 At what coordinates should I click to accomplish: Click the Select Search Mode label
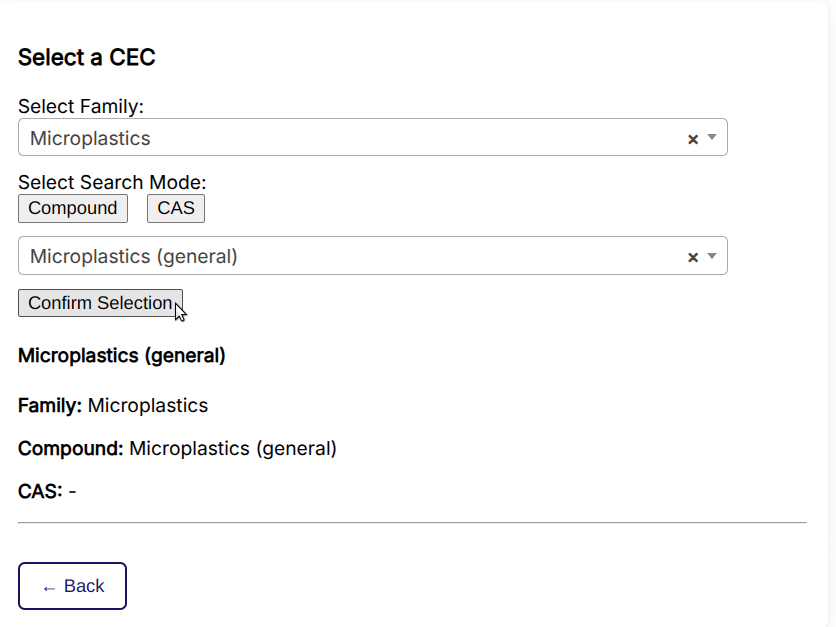click(x=111, y=182)
